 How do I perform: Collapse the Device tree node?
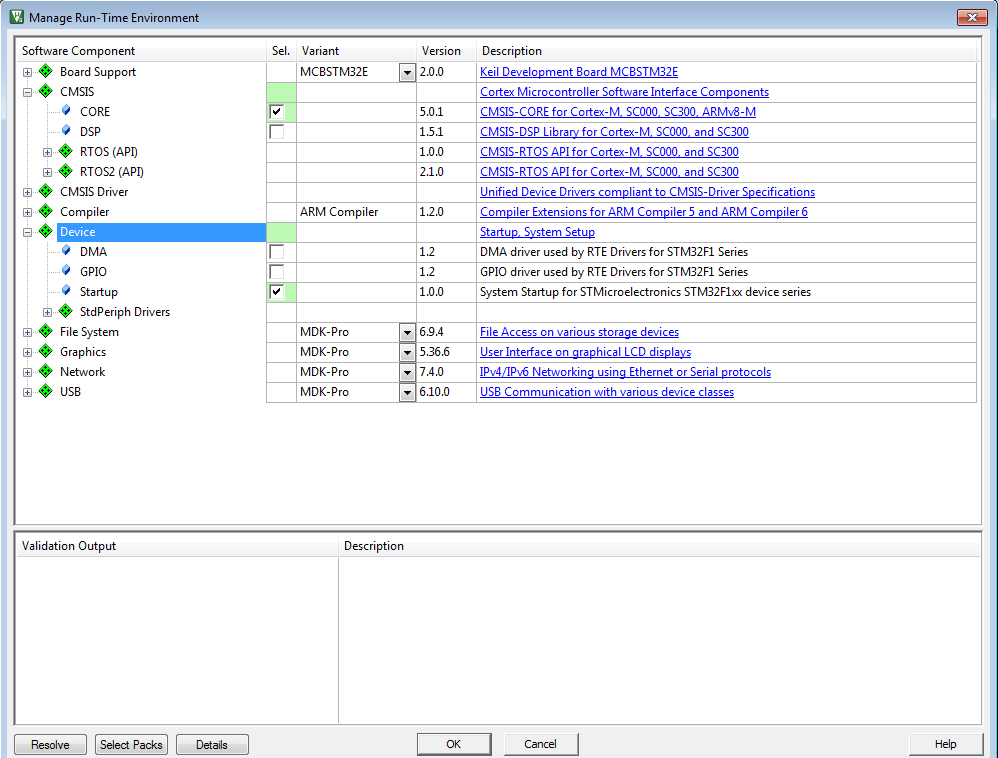pyautogui.click(x=27, y=232)
